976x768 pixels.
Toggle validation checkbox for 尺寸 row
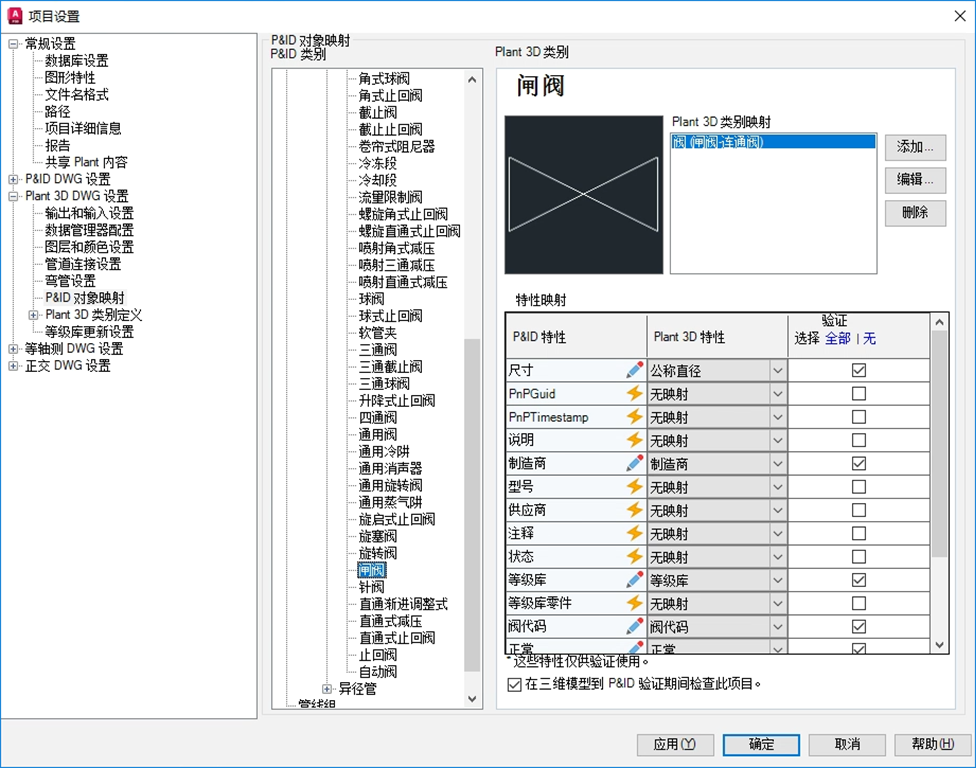(858, 370)
